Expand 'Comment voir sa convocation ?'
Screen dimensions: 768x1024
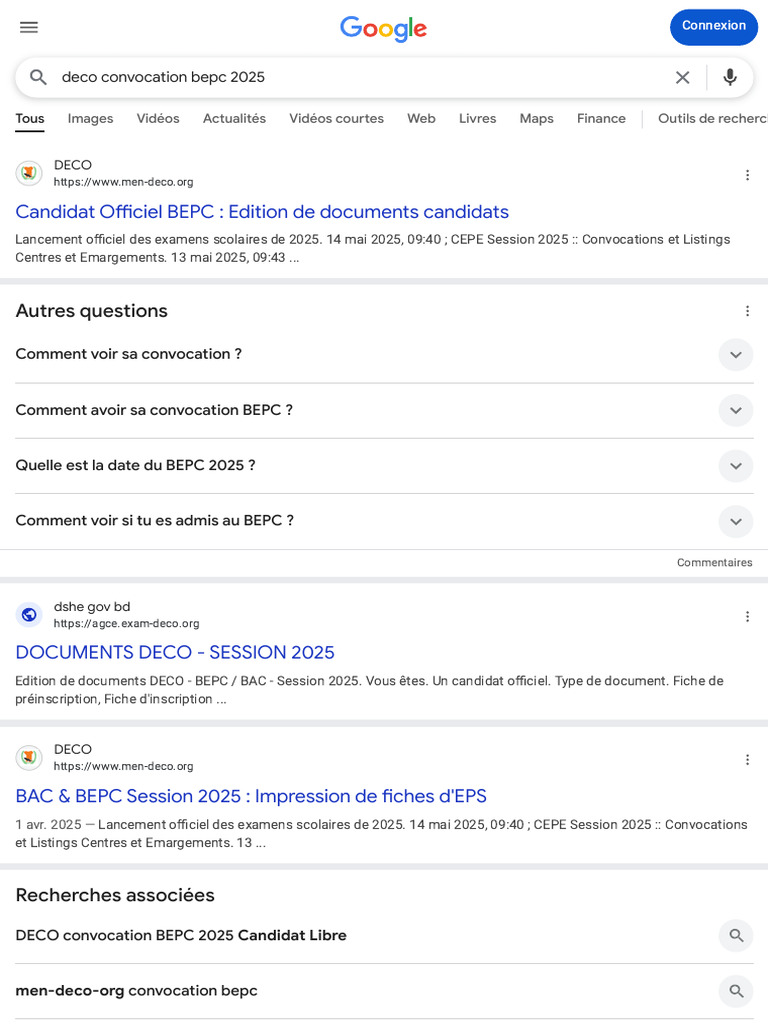[735, 355]
